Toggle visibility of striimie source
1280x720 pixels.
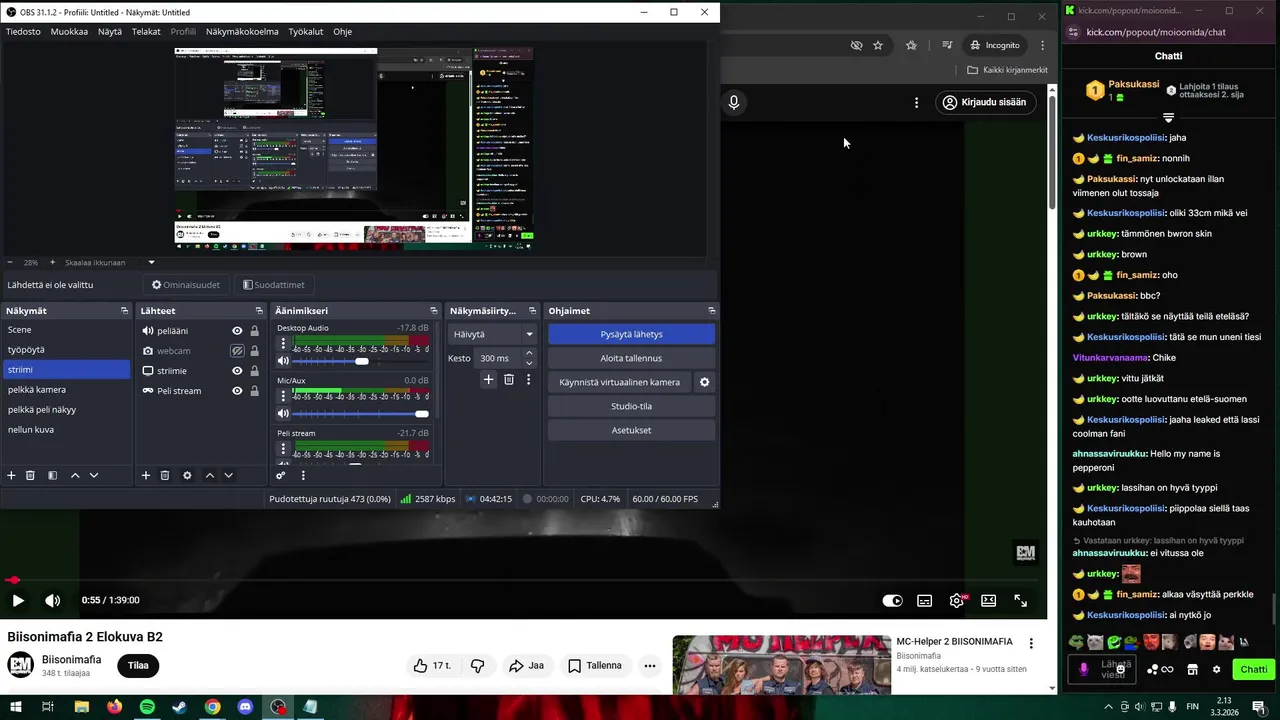(x=237, y=371)
